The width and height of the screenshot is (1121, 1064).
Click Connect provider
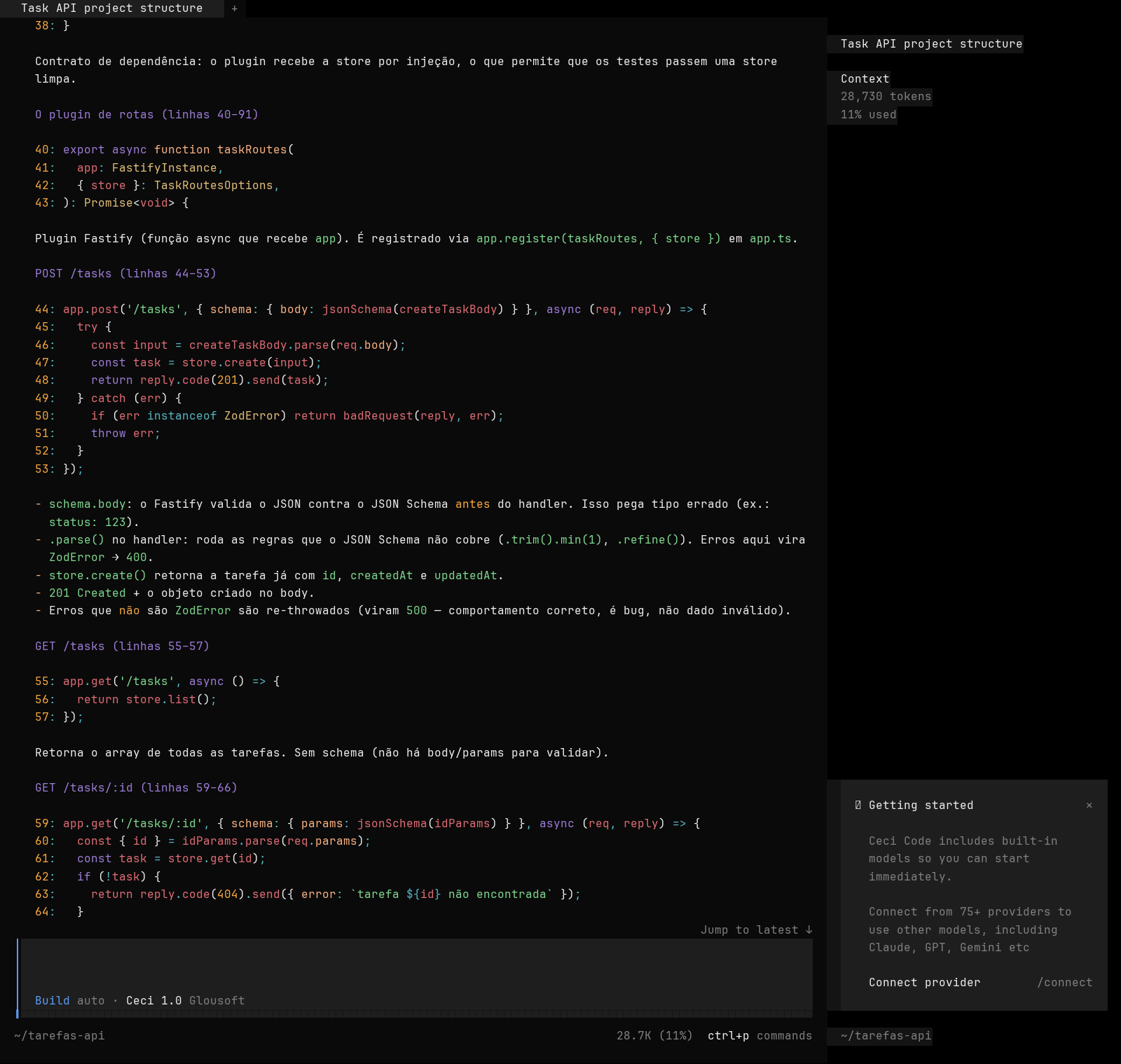(x=924, y=983)
